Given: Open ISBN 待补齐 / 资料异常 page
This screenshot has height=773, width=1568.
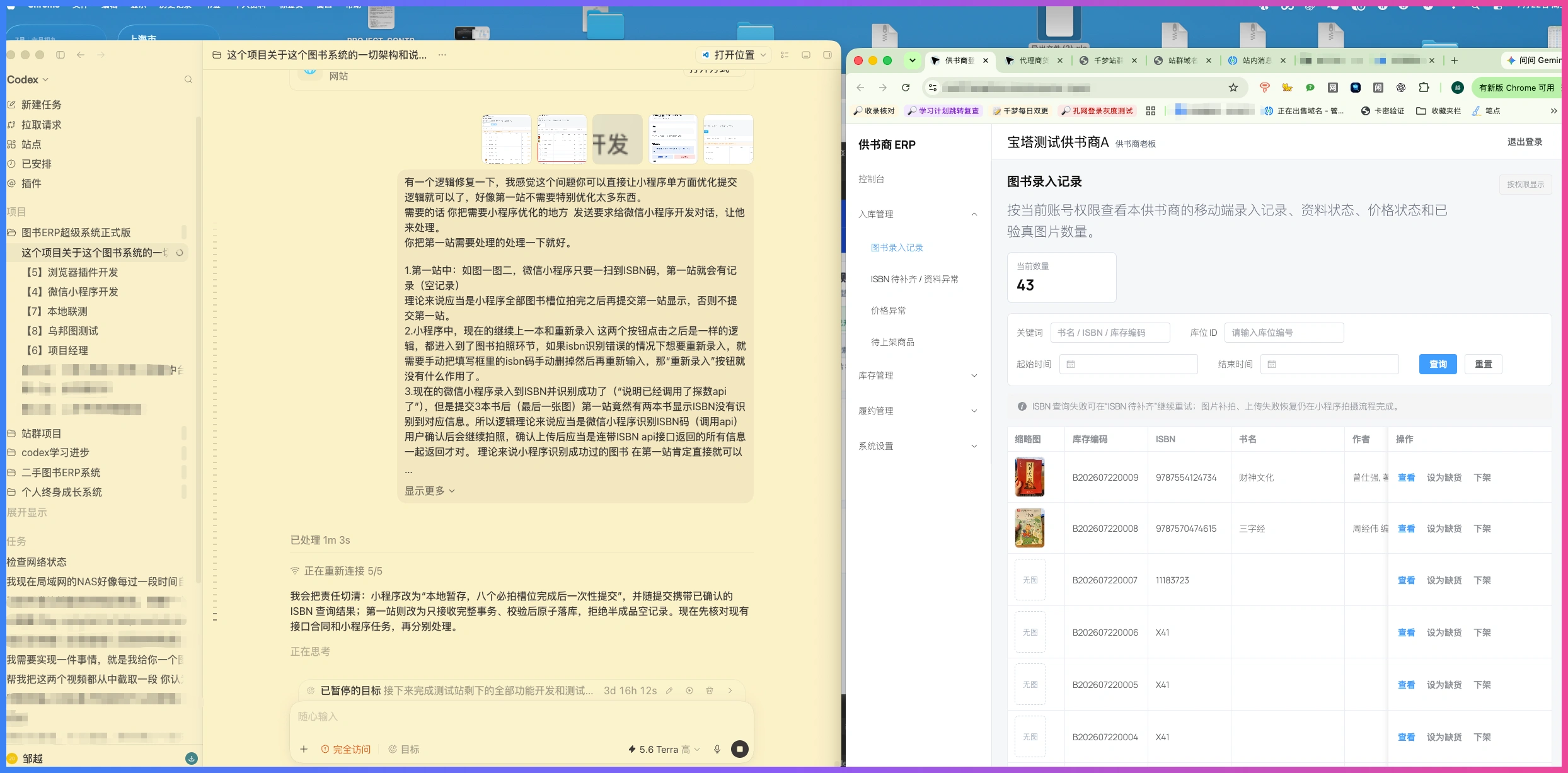Looking at the screenshot, I should (914, 279).
